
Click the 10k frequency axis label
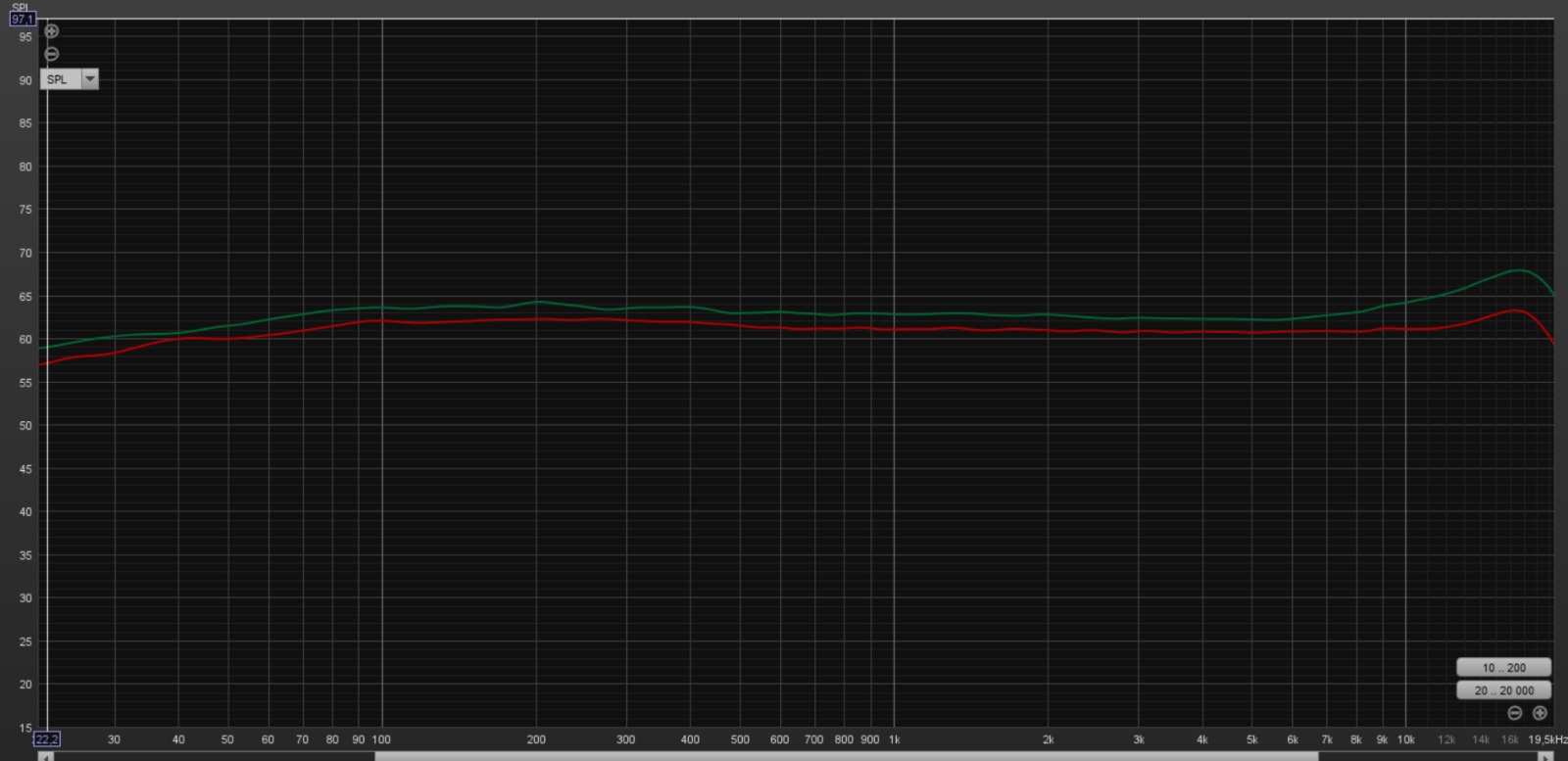(x=1405, y=739)
